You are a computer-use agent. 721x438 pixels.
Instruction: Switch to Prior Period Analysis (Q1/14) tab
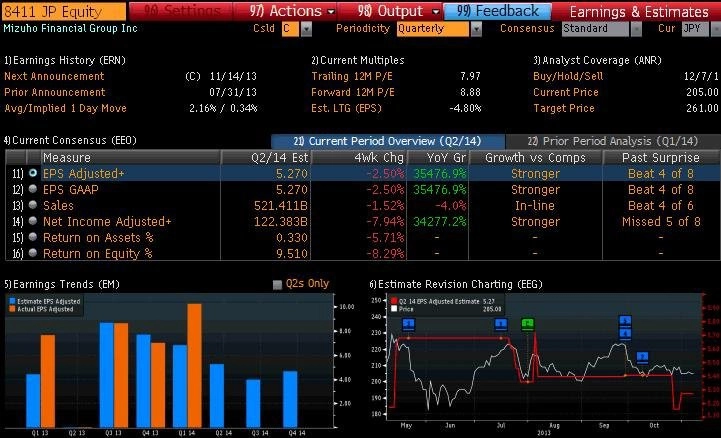[613, 141]
